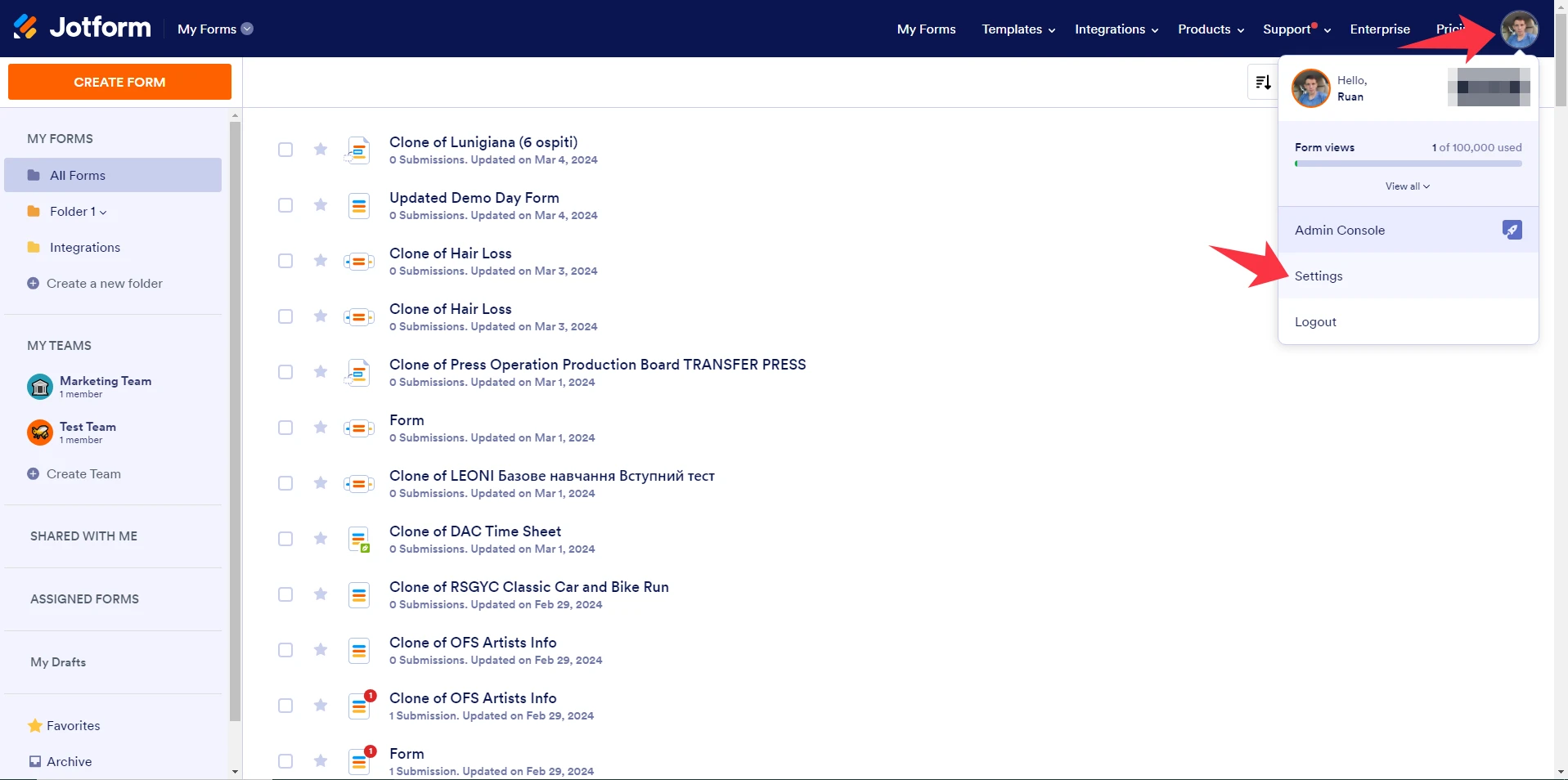
Task: Click the Marketing Team avatar icon
Action: point(39,387)
